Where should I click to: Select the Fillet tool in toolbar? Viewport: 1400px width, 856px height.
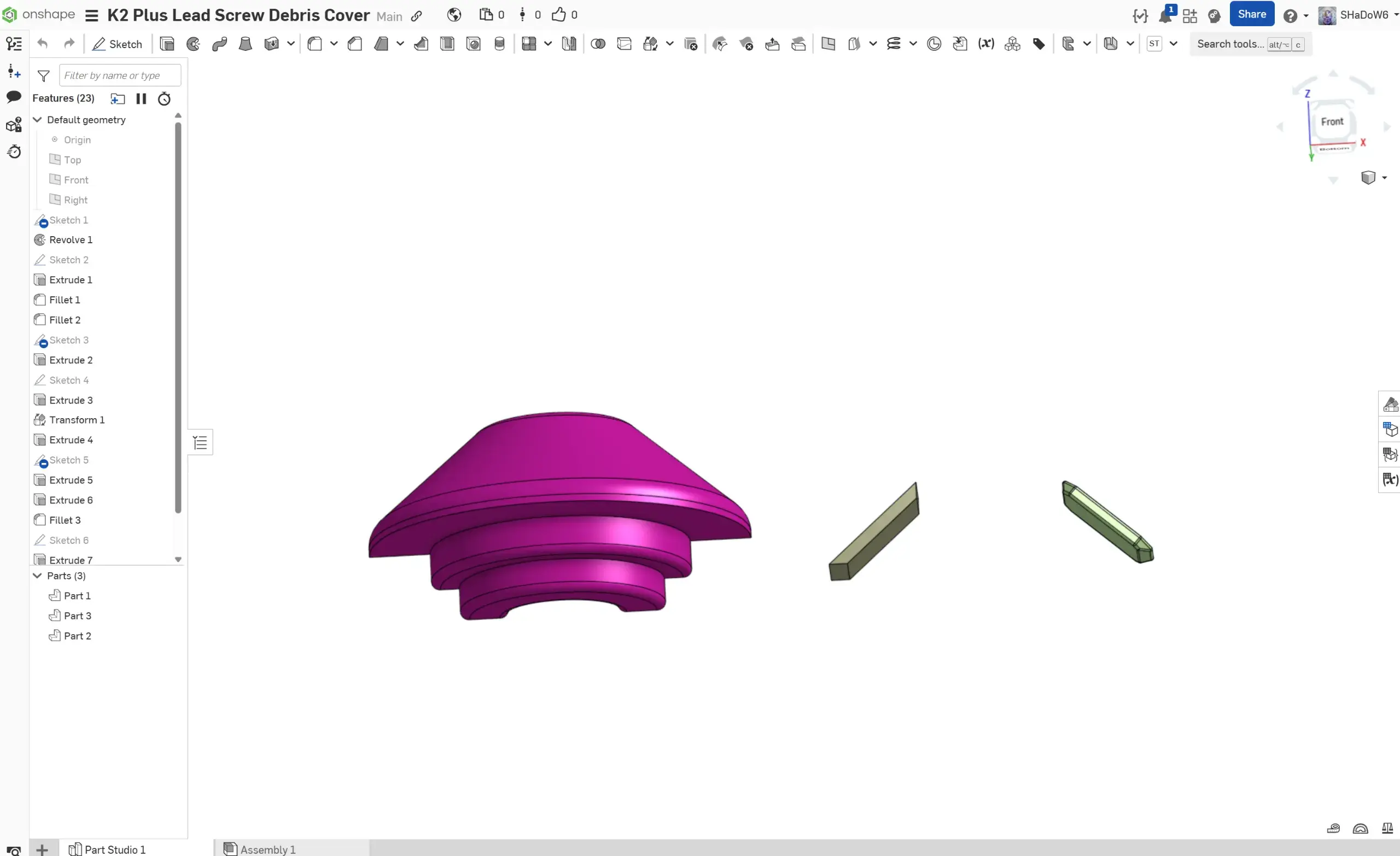314,44
